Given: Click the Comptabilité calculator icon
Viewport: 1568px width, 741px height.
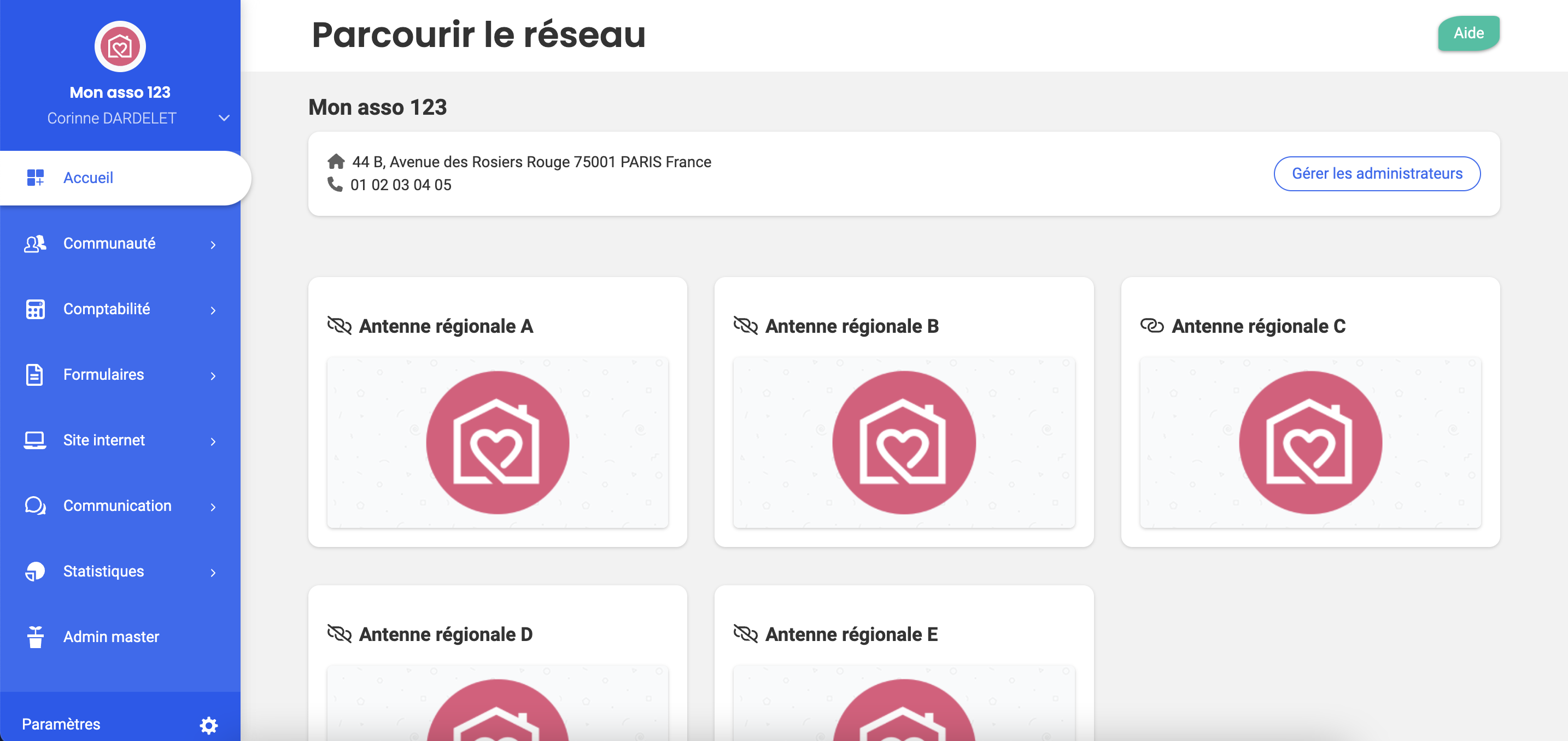Looking at the screenshot, I should (36, 309).
